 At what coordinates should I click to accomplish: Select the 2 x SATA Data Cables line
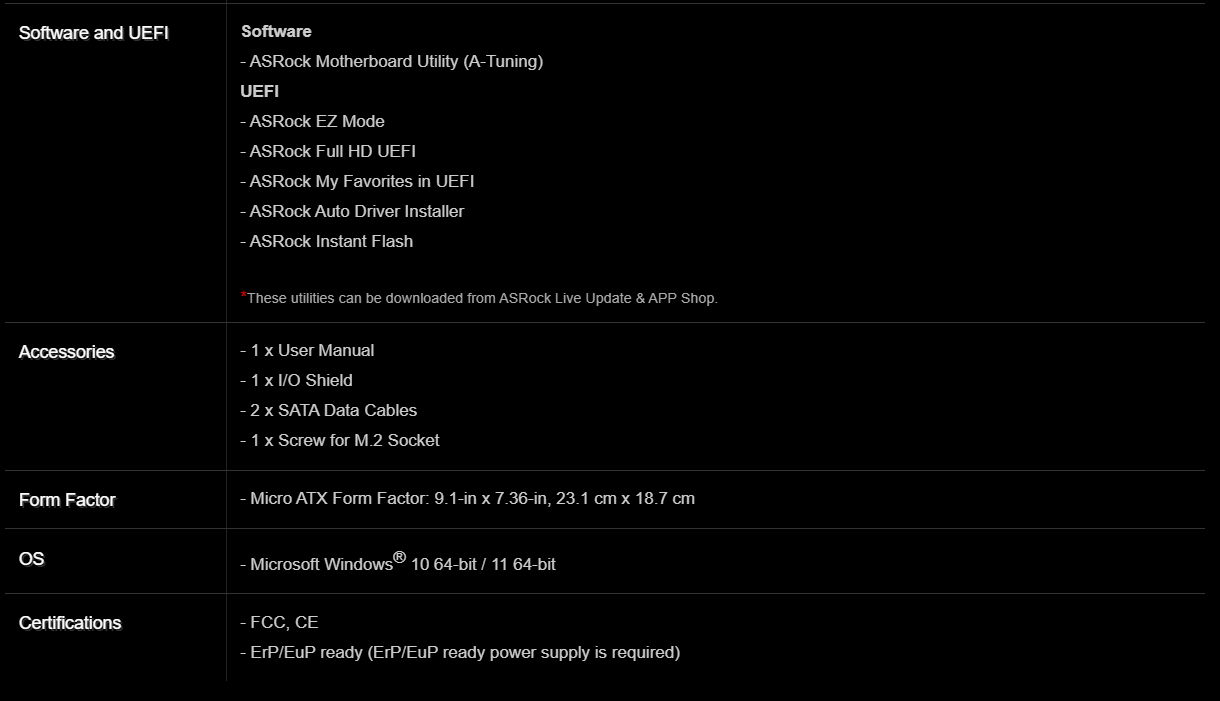point(329,410)
